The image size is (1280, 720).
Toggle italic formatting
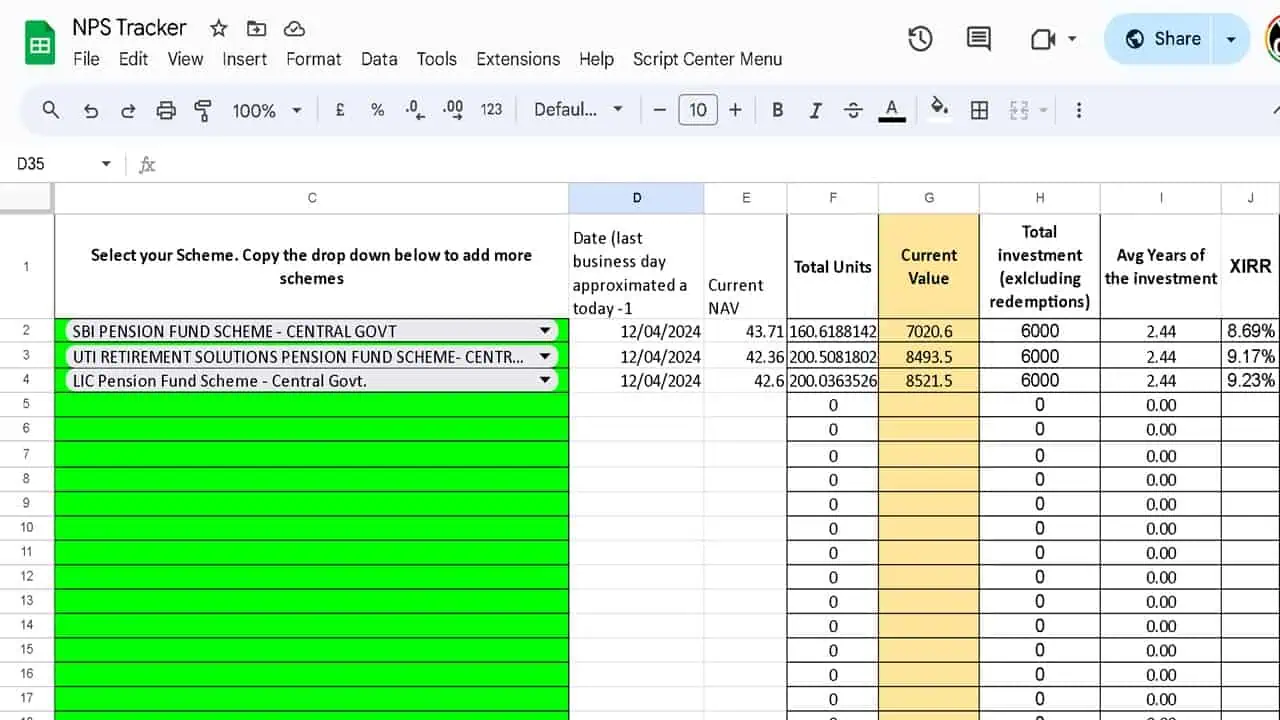[815, 110]
